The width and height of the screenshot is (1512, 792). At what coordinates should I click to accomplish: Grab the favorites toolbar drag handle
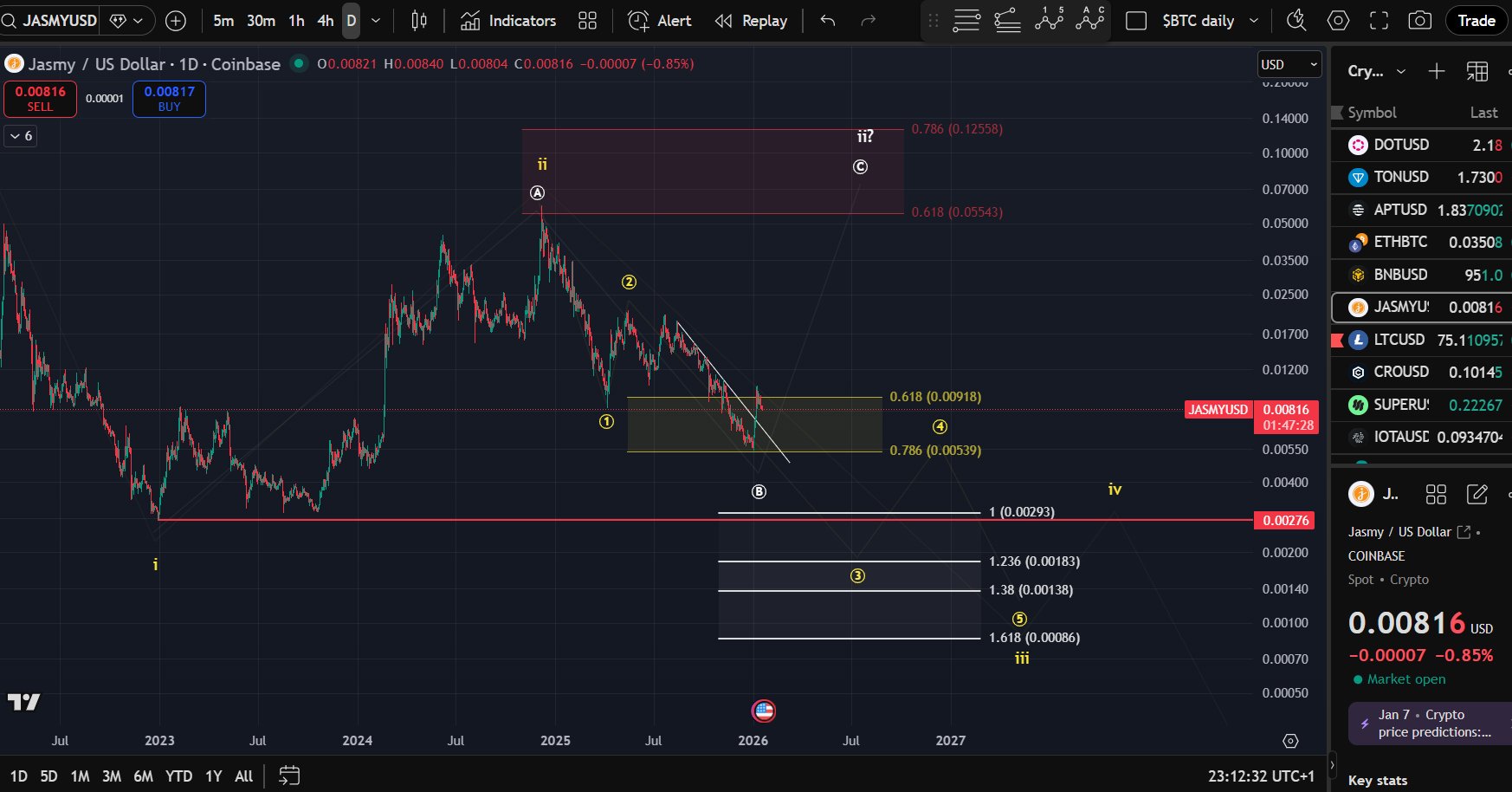point(934,21)
